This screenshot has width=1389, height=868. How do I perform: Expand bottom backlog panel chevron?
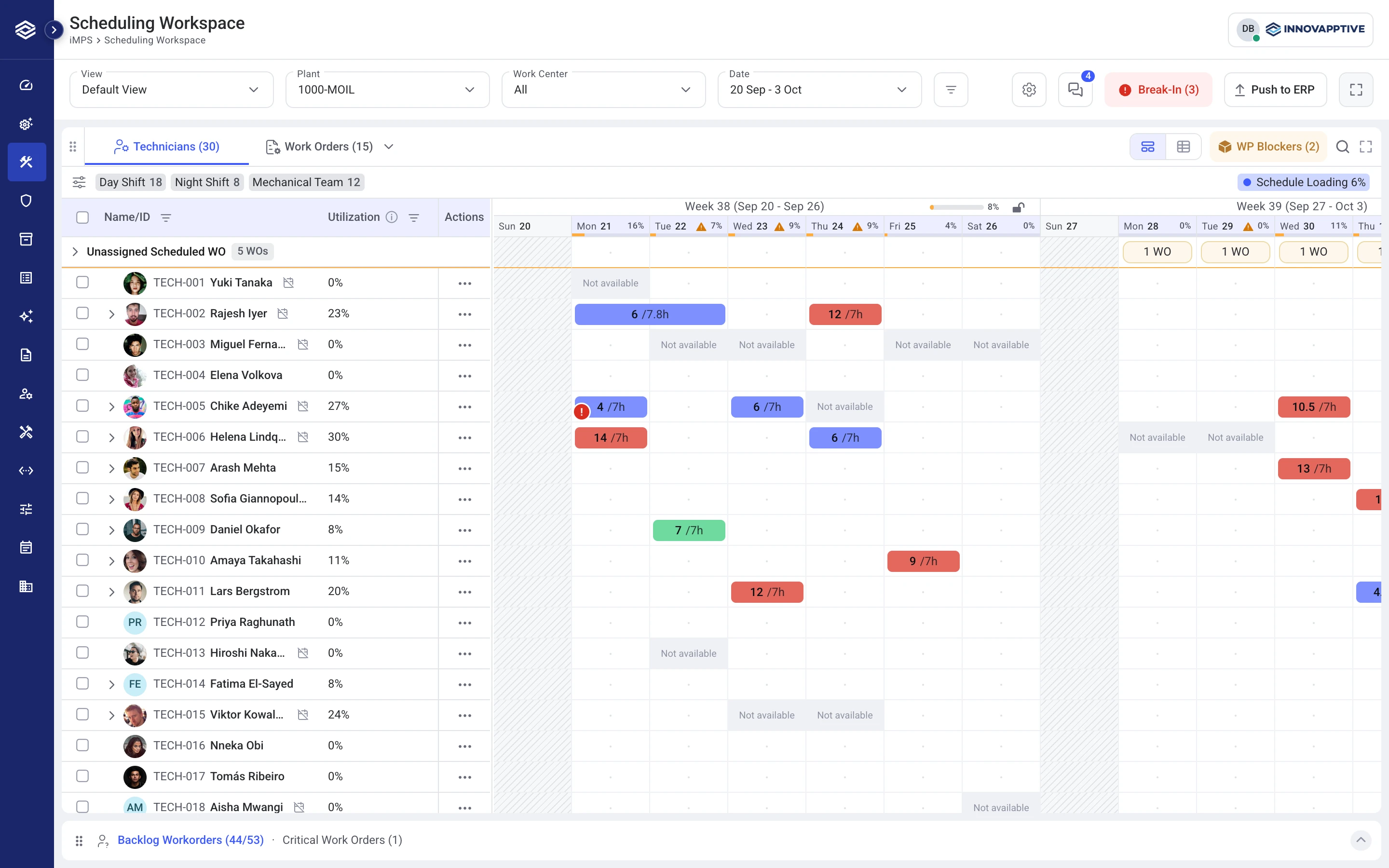coord(1360,841)
